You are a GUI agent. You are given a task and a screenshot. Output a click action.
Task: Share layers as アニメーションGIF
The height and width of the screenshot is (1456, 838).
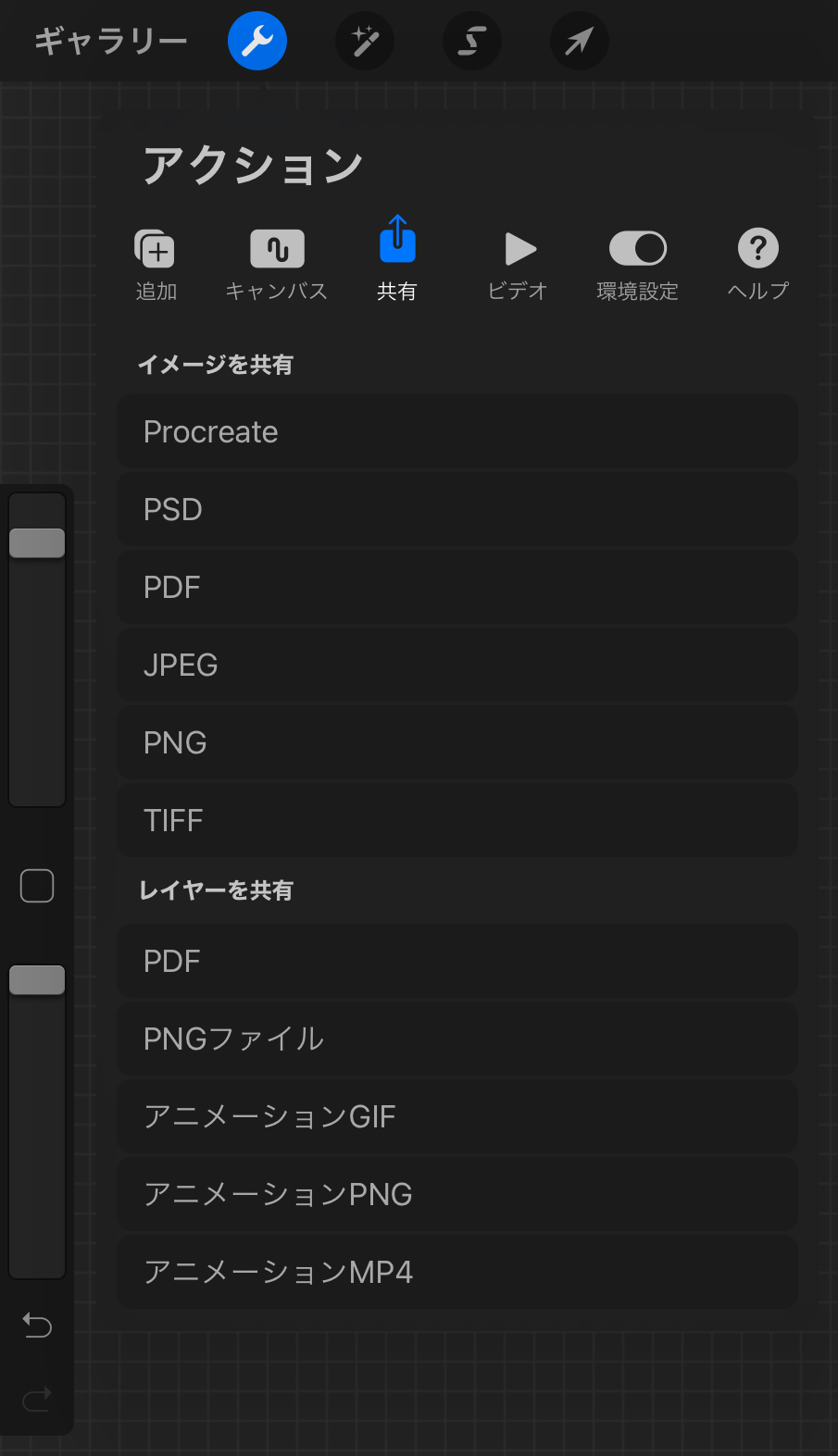coord(457,1116)
